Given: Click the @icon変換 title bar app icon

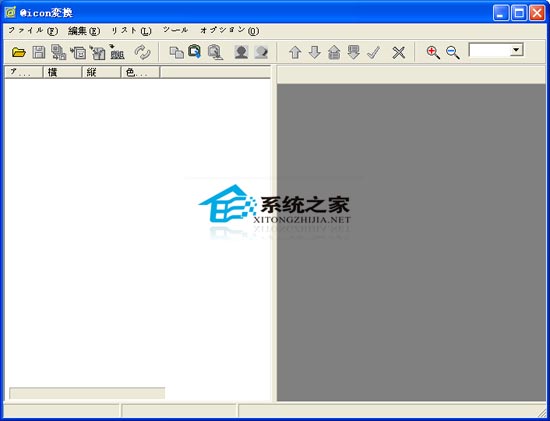Looking at the screenshot, I should tap(10, 12).
